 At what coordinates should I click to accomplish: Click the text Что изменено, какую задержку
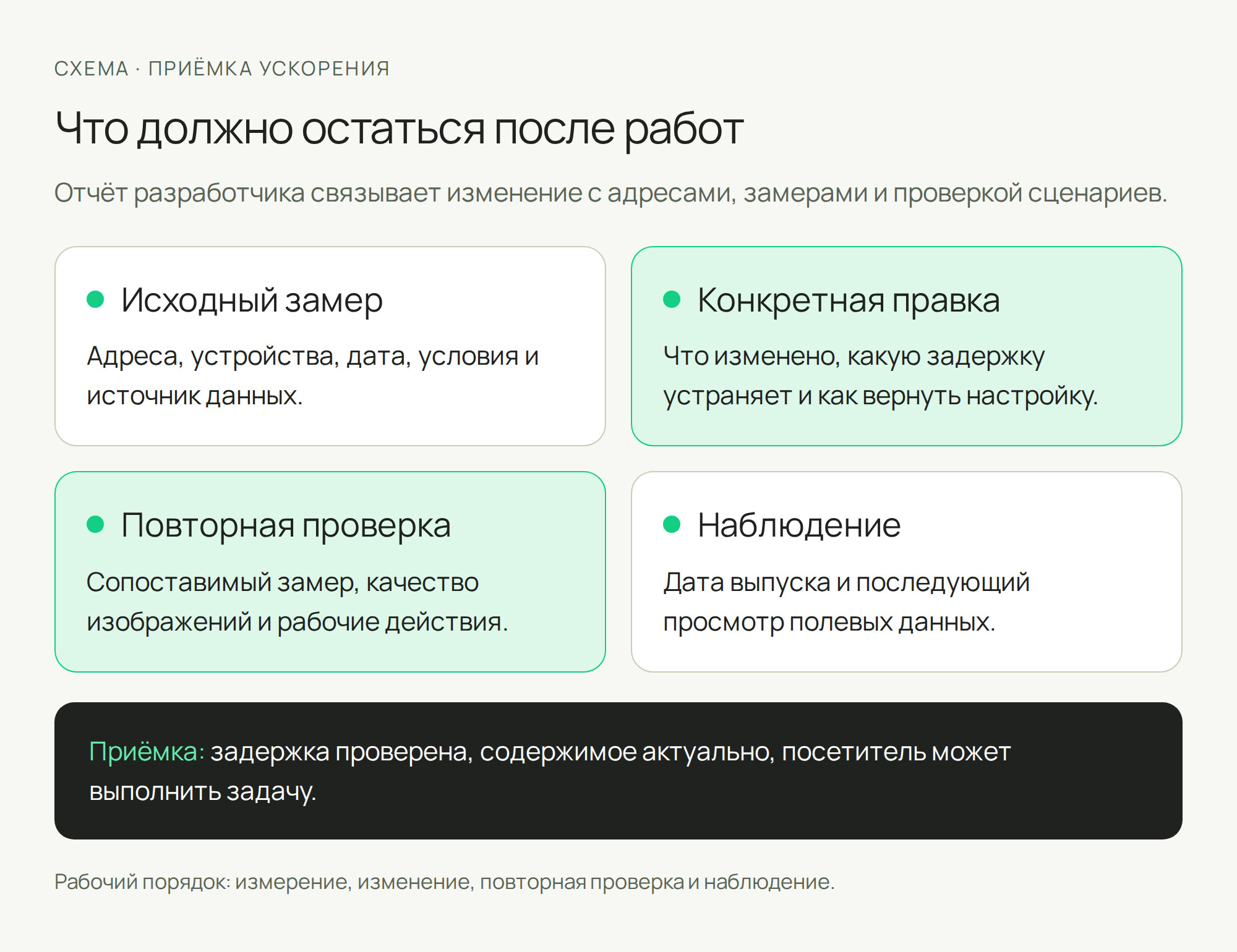tap(881, 376)
